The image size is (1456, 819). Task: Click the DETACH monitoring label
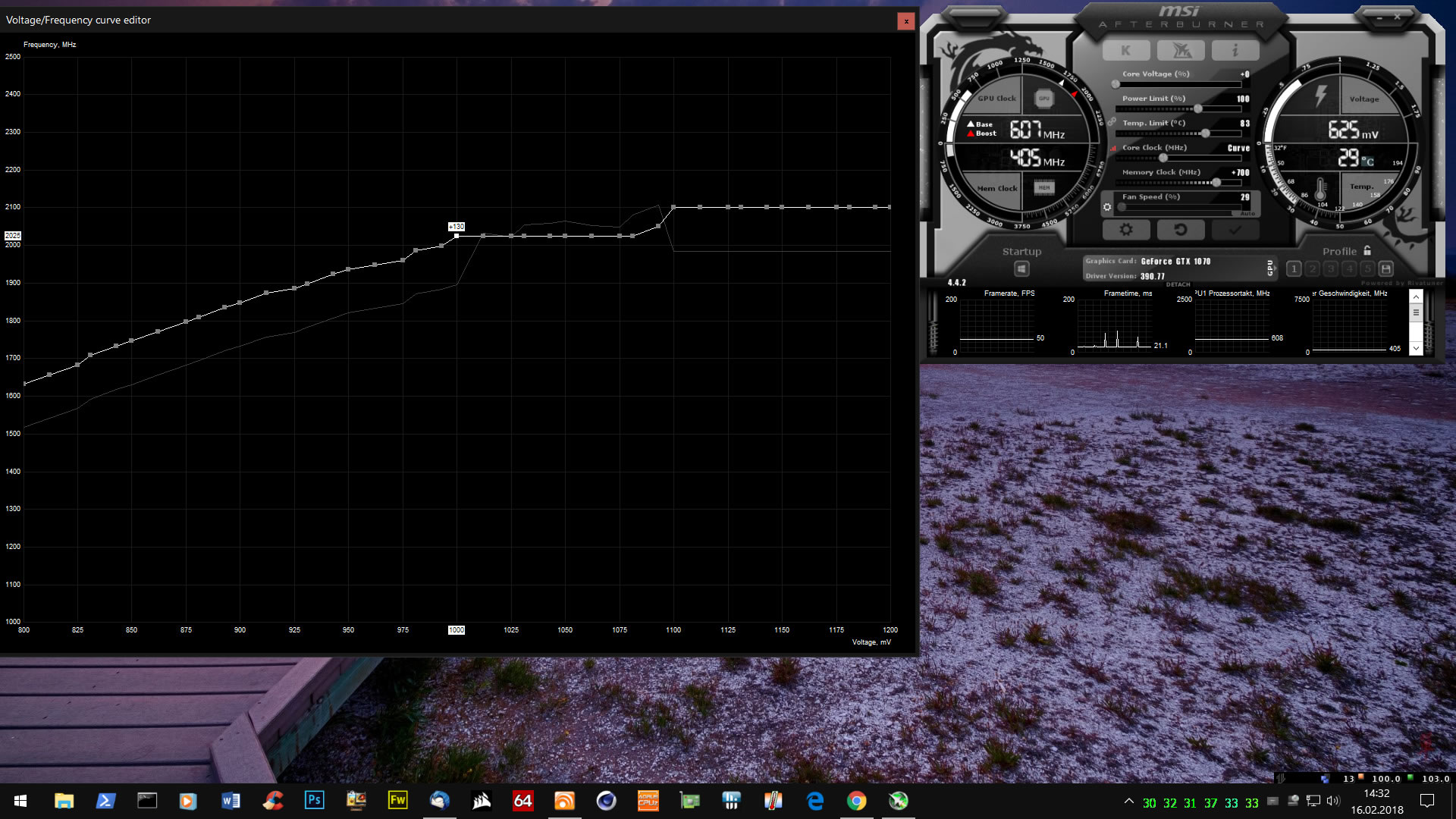click(1178, 284)
